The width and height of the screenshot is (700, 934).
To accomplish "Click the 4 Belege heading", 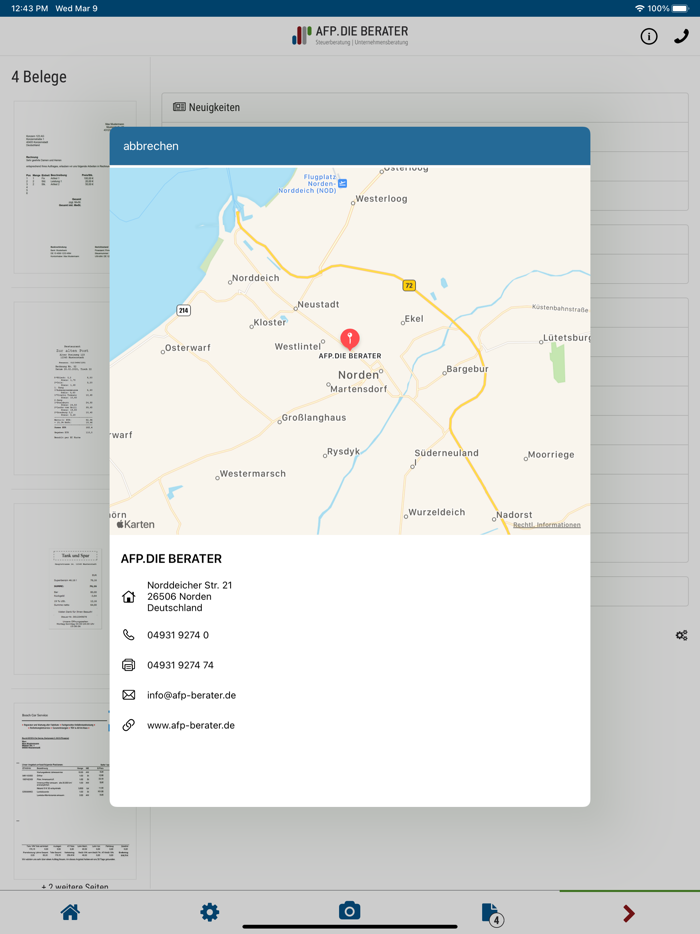I will [39, 77].
